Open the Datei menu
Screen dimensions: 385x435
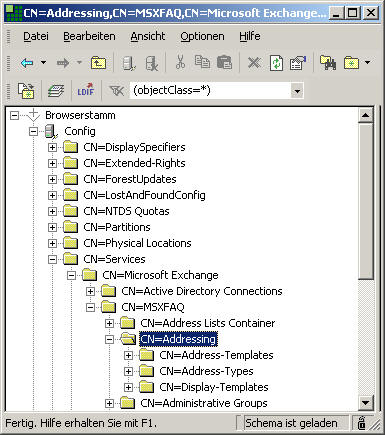point(36,36)
